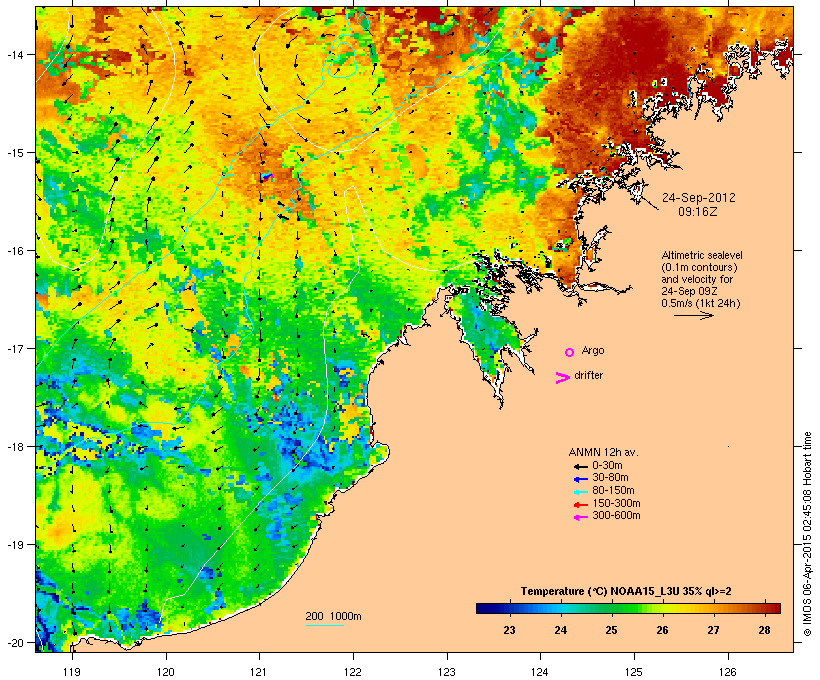Click longitude axis label 121
Image resolution: width=820 pixels, height=680 pixels.
(x=259, y=672)
